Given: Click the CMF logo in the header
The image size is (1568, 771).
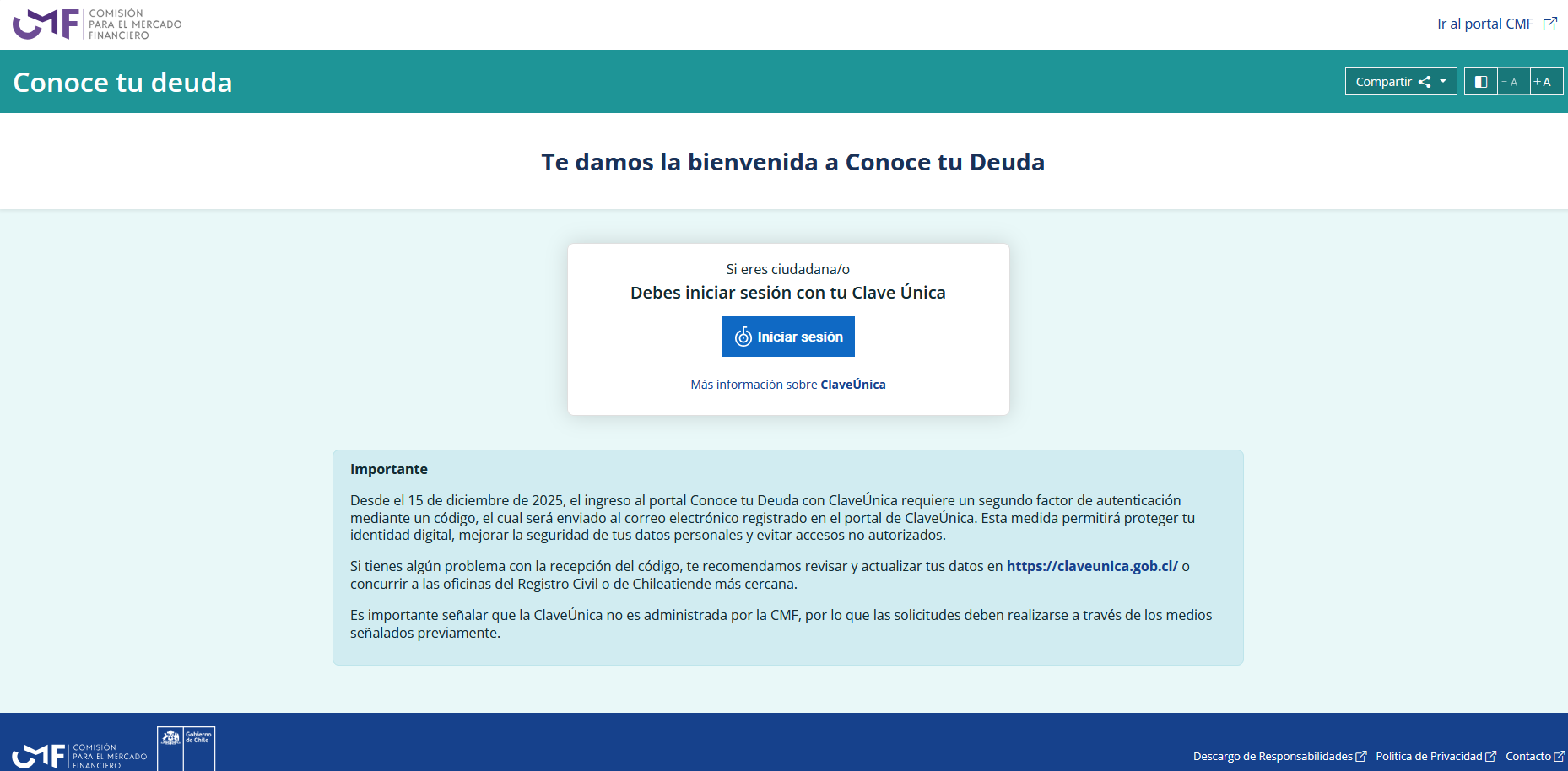Looking at the screenshot, I should click(x=97, y=24).
